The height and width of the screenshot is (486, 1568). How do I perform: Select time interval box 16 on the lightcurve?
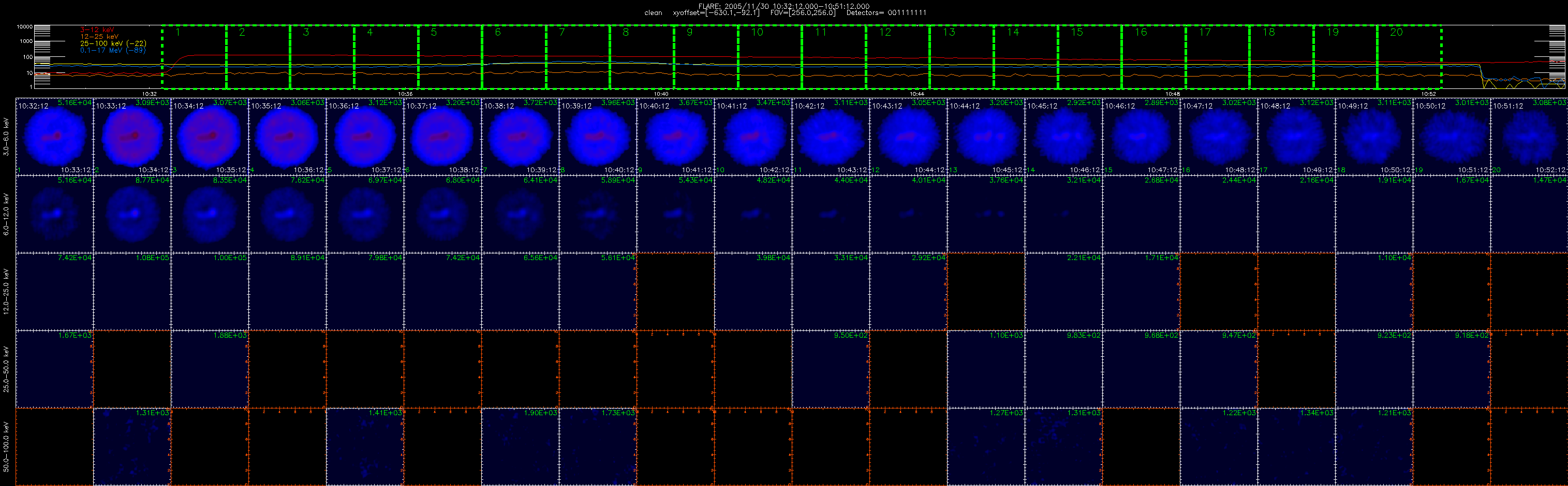pos(1153,56)
